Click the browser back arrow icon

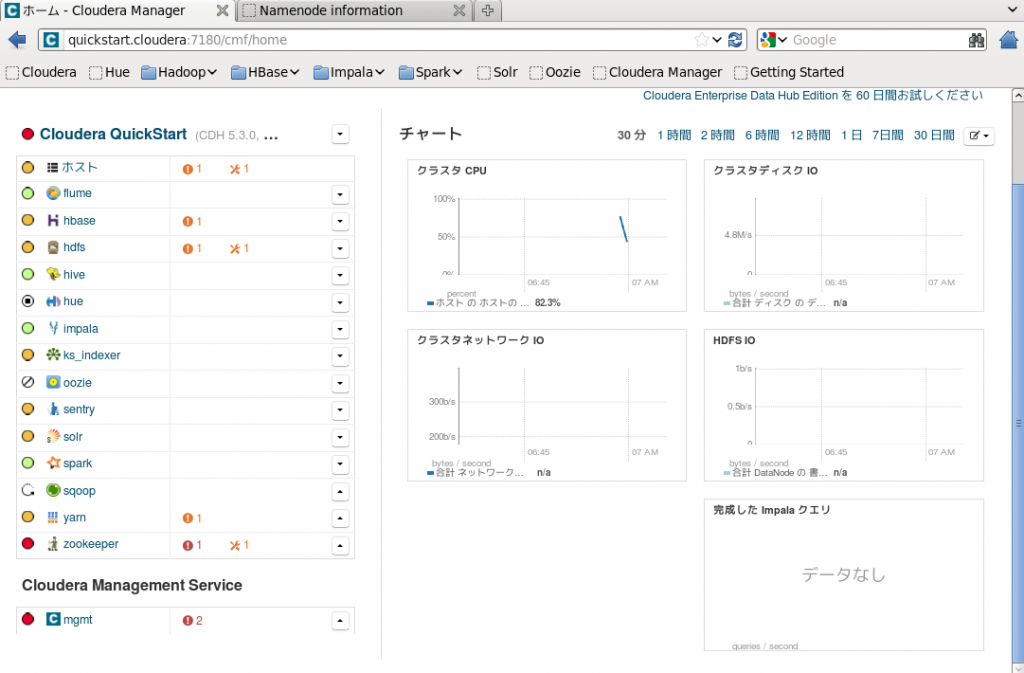coord(17,40)
